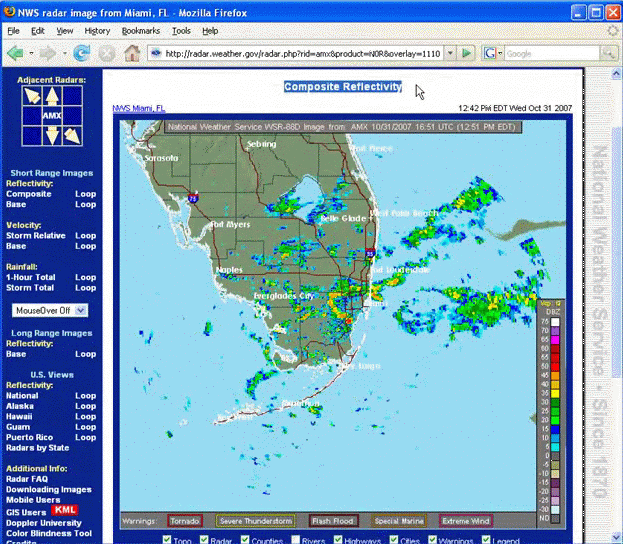Toggle the Highways overlay checkbox
Screen dimensions: 623x544
pyautogui.click(x=338, y=540)
